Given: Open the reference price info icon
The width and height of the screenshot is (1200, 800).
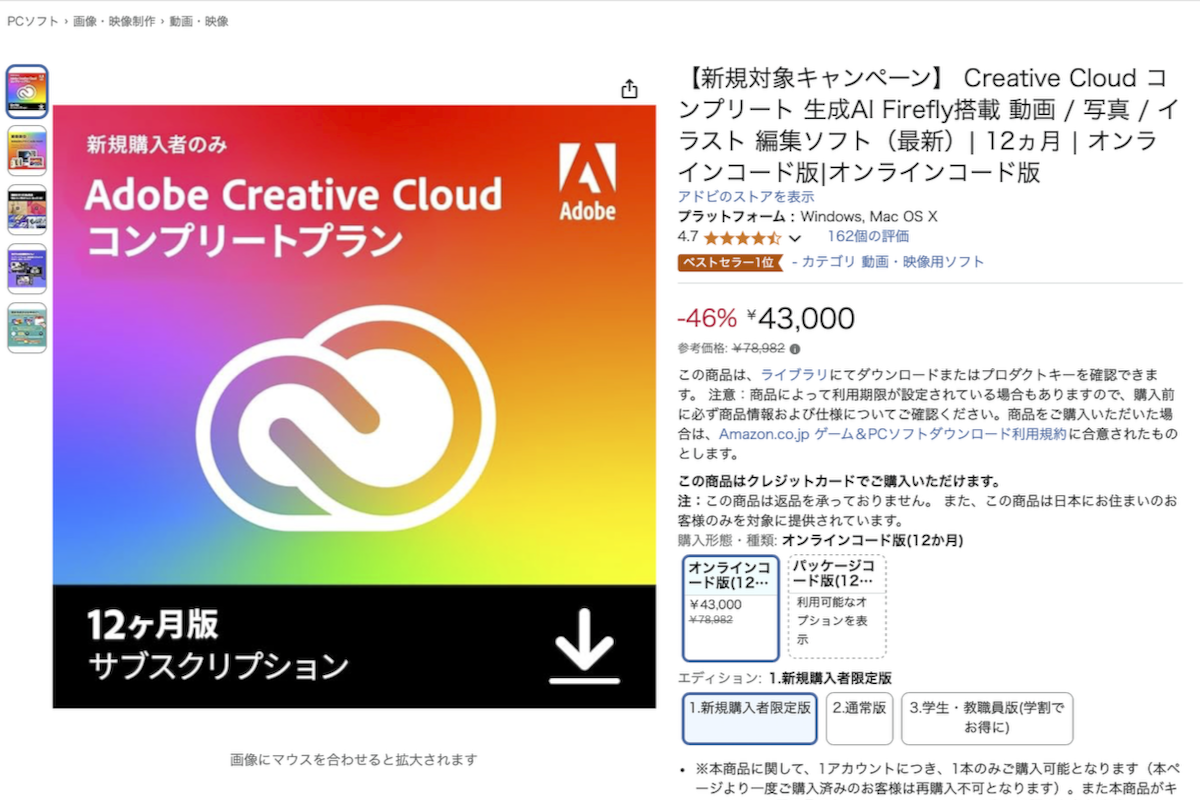Looking at the screenshot, I should click(x=795, y=349).
